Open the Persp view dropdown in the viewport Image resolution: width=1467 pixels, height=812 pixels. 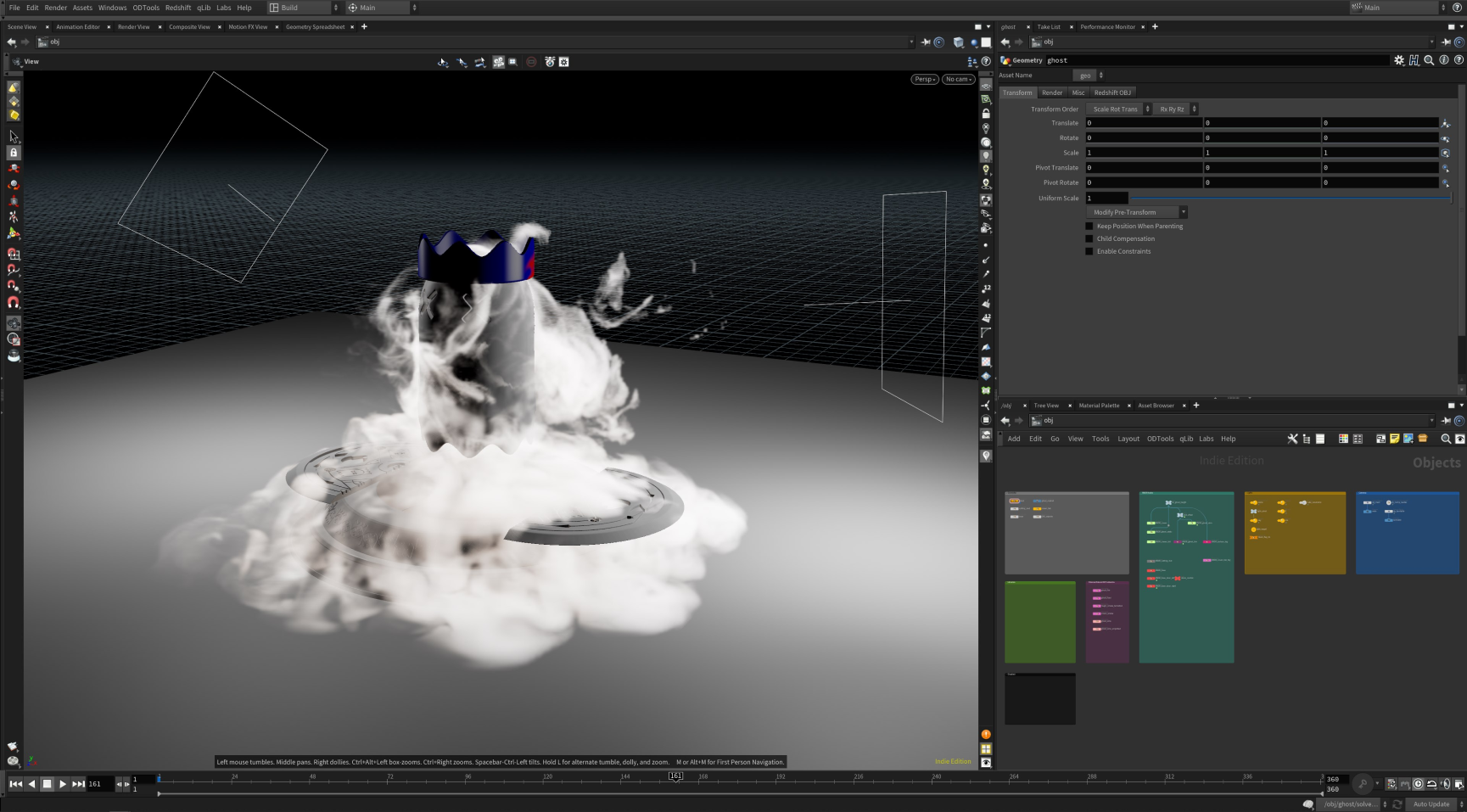coord(924,79)
